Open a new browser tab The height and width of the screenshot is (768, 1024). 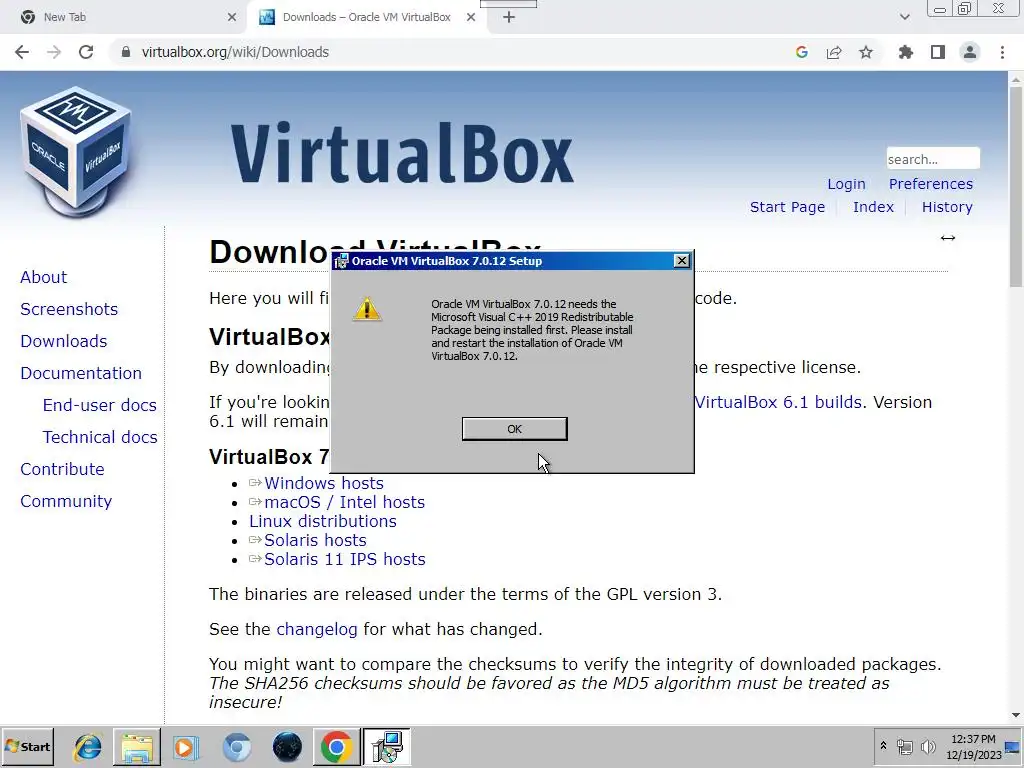point(509,17)
